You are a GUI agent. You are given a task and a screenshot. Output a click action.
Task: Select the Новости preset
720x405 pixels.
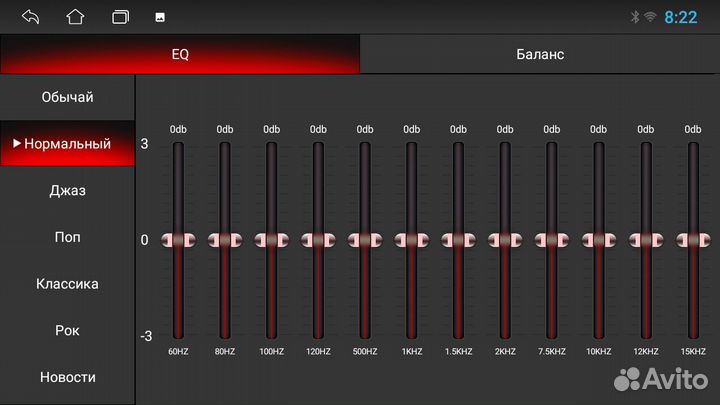click(67, 377)
